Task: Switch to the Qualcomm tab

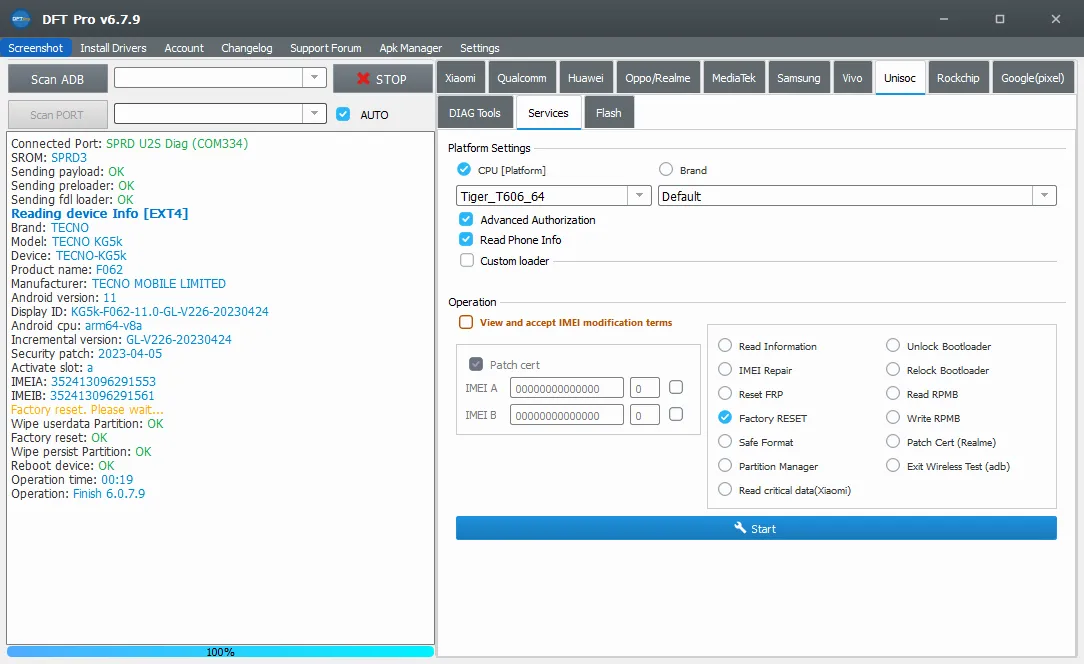Action: [521, 78]
